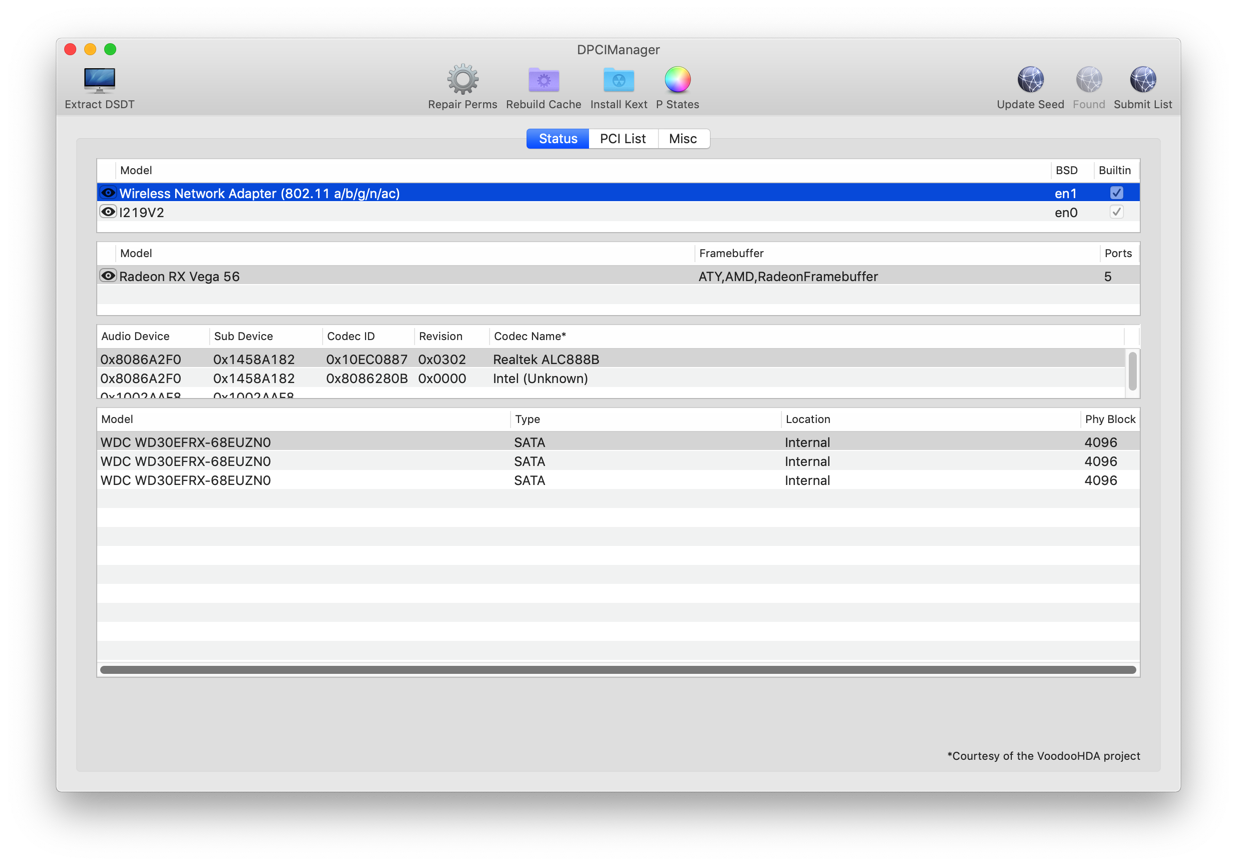Screen dimensions: 1237x866
Task: Select the 0x0302 revision cell
Action: click(442, 359)
